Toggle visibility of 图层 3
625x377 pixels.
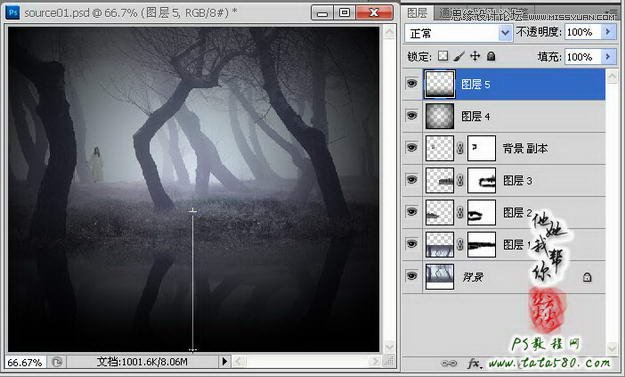click(412, 180)
